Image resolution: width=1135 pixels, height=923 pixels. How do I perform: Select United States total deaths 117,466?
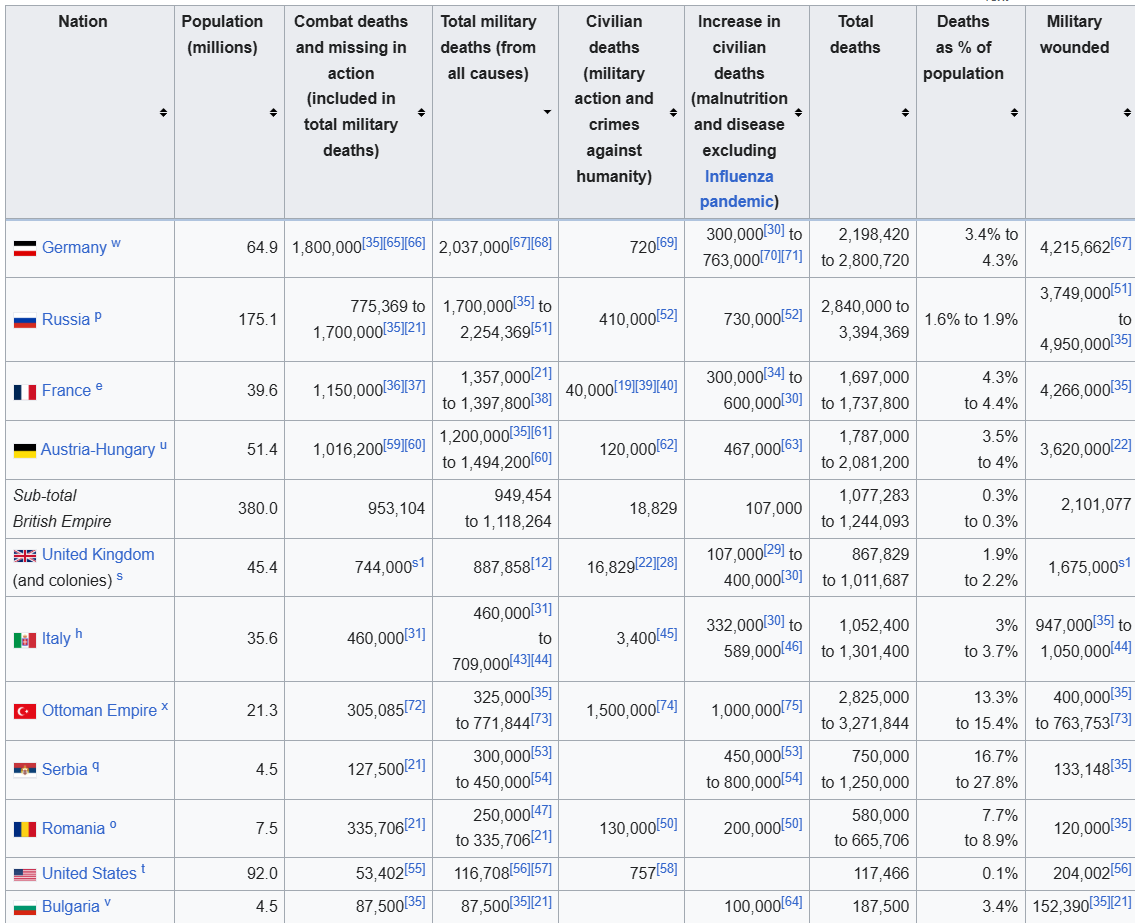tap(882, 874)
